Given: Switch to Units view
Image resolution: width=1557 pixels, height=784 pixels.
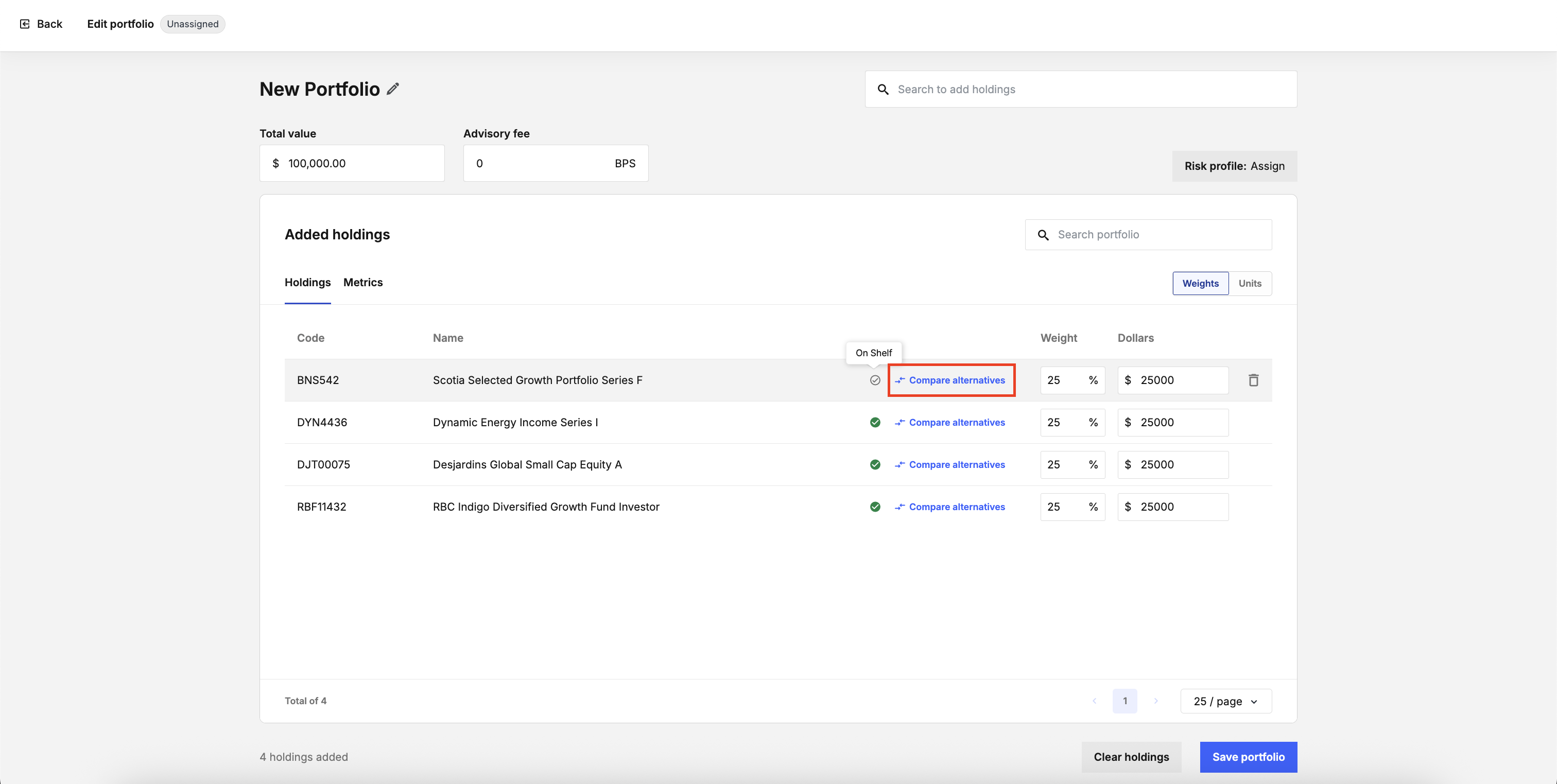Looking at the screenshot, I should pyautogui.click(x=1250, y=284).
